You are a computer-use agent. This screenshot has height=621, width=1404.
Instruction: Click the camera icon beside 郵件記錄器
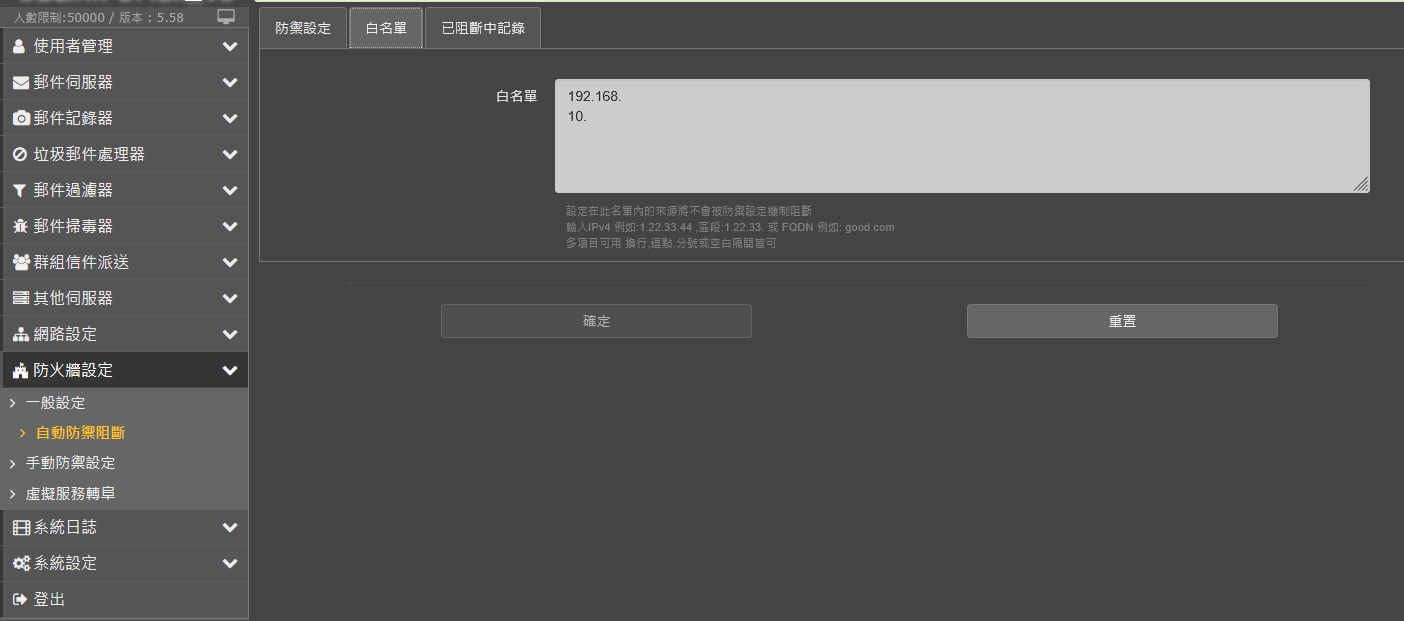[20, 118]
